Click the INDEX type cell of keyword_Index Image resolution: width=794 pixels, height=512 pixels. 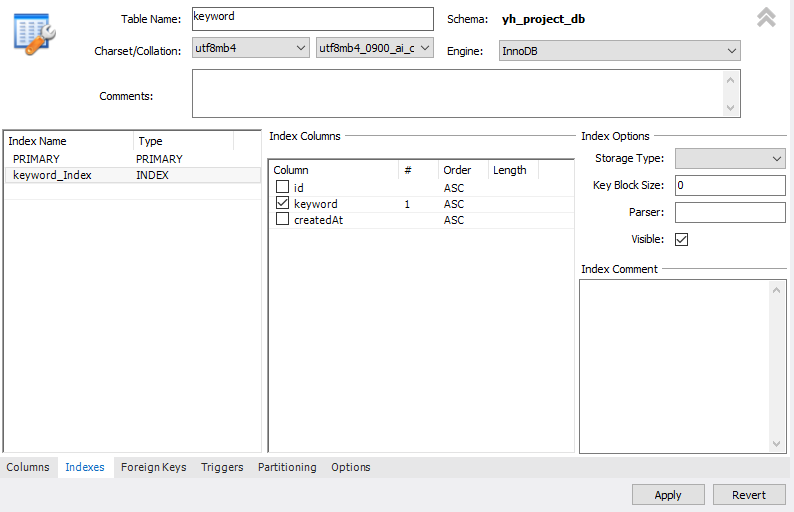(x=152, y=175)
